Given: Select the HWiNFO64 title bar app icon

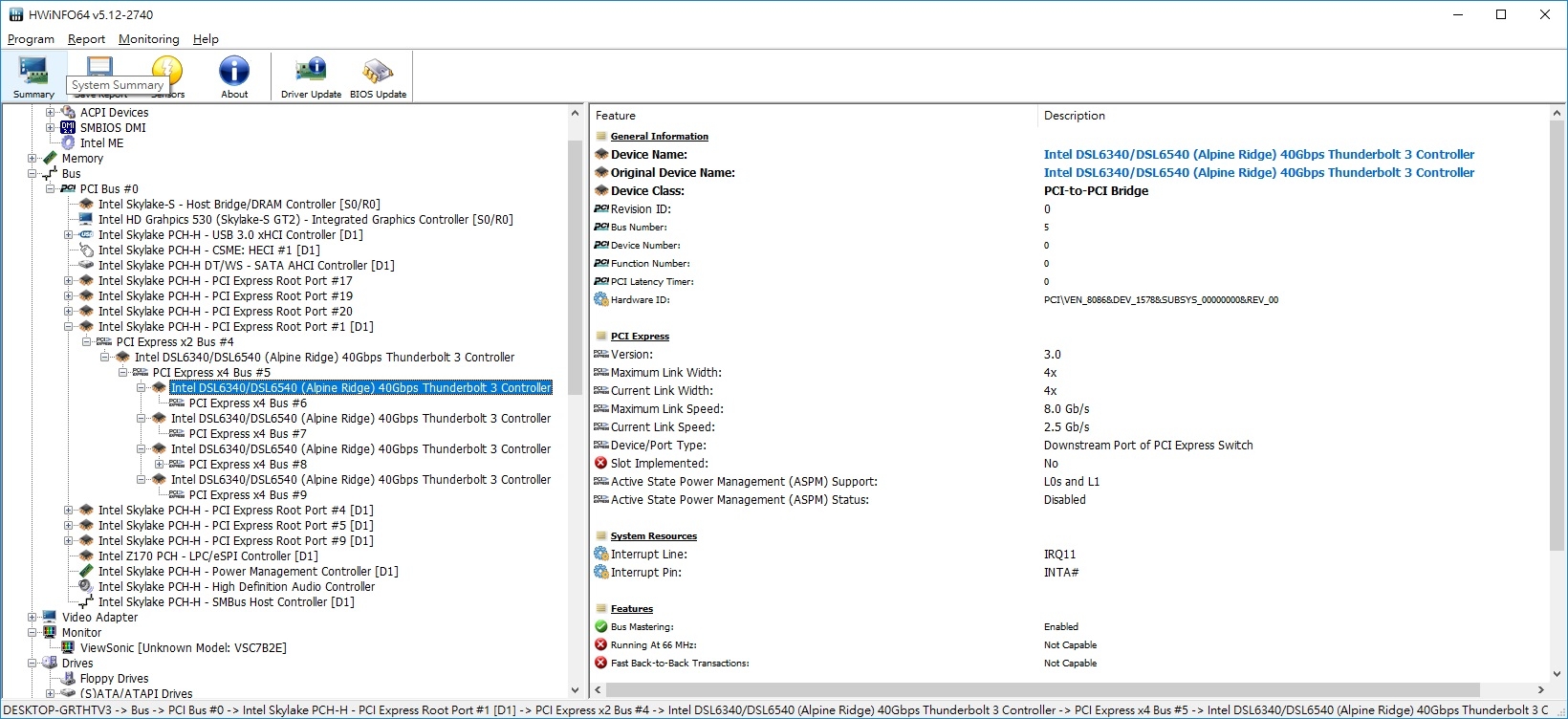Looking at the screenshot, I should click(15, 14).
